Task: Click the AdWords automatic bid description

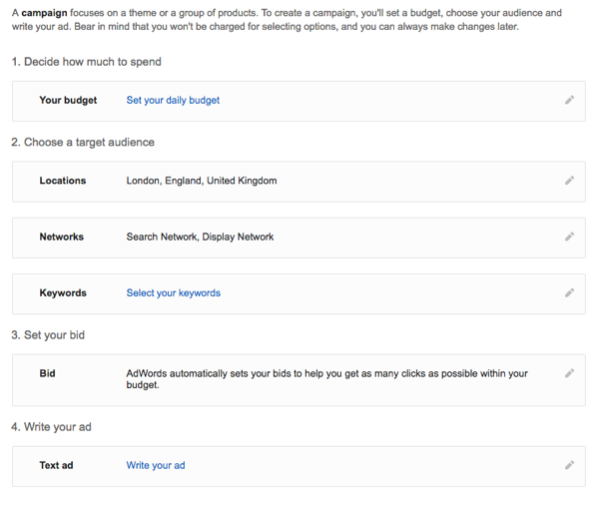Action: tap(327, 379)
